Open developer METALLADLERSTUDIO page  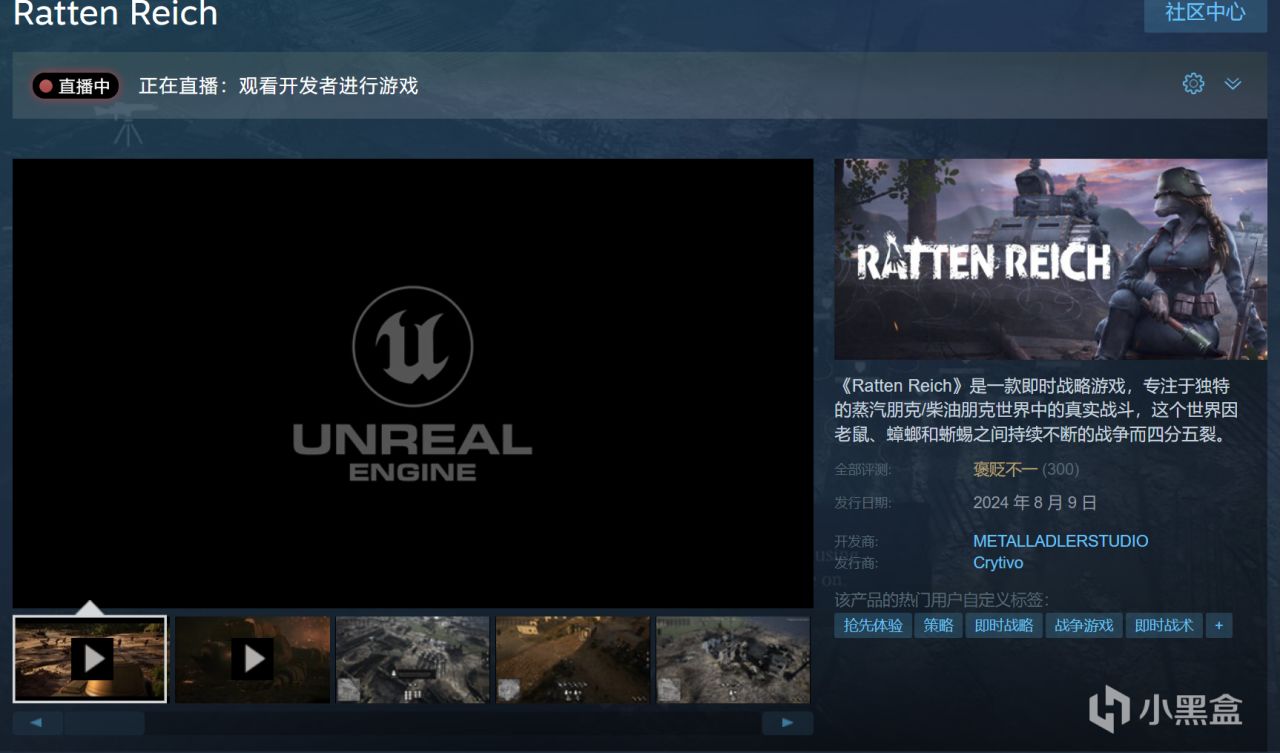(1060, 541)
